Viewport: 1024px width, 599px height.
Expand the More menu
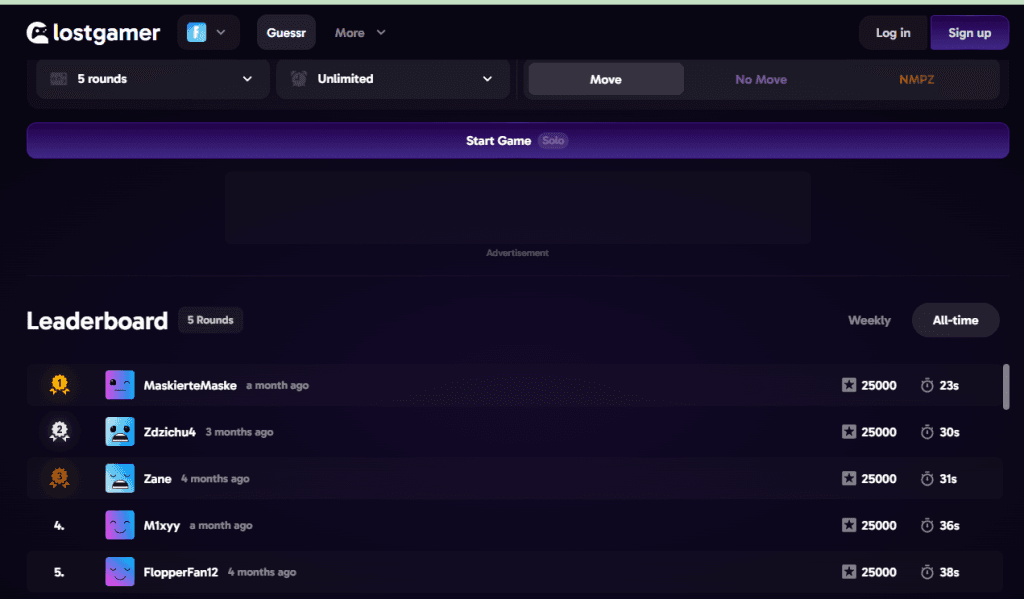click(359, 33)
